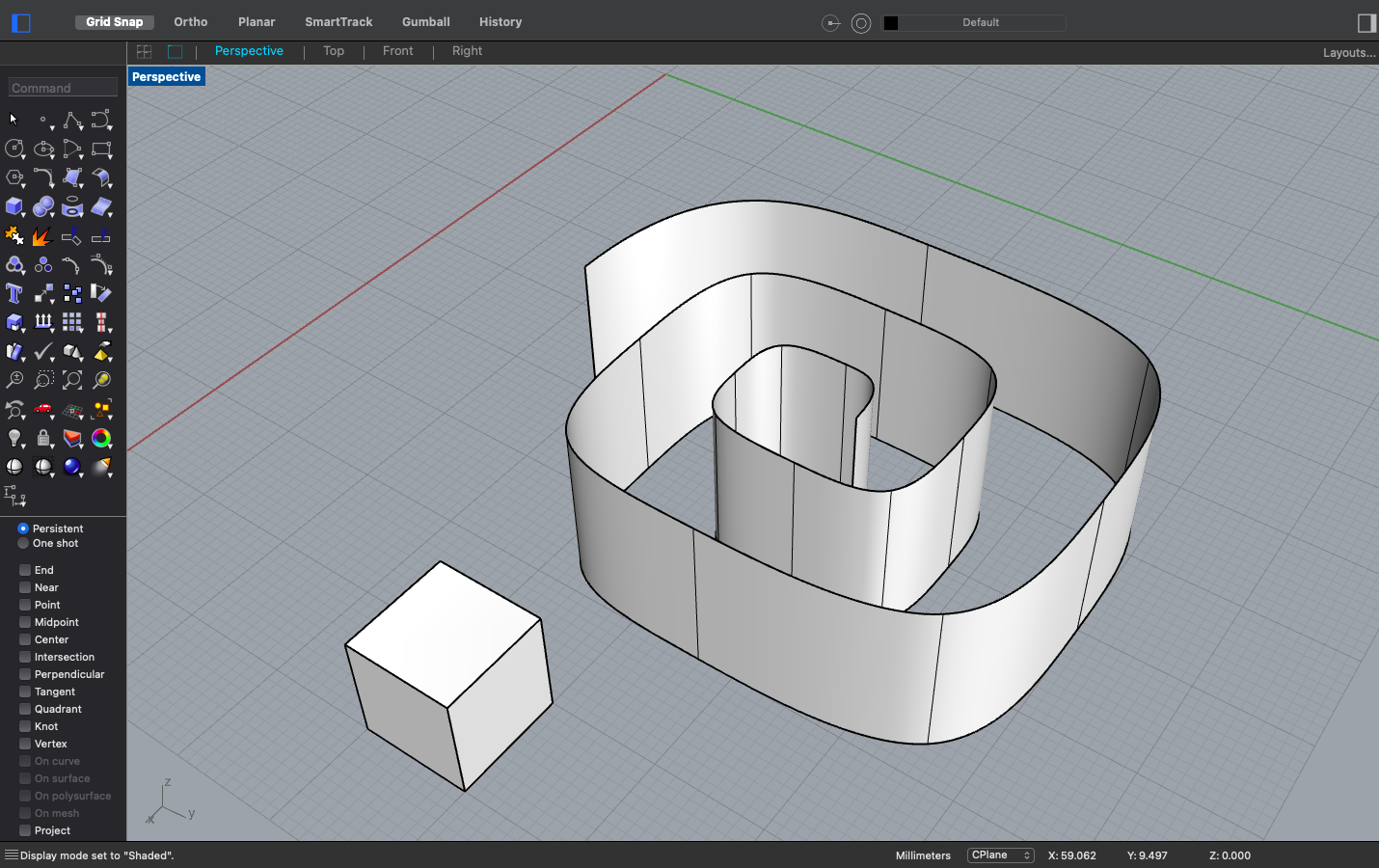Open the Torus tool
1379x868 pixels.
72,206
